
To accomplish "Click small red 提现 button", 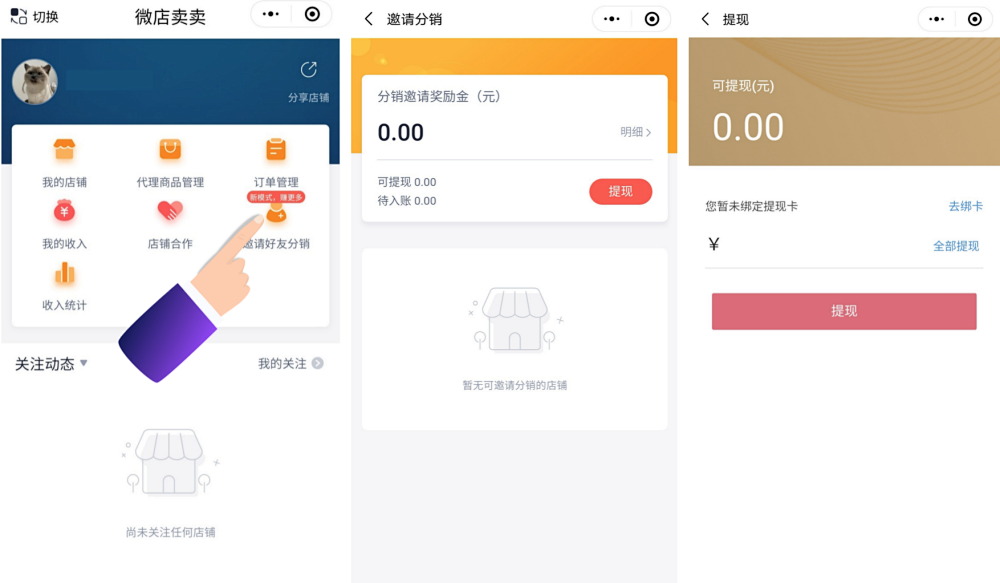I will [621, 191].
